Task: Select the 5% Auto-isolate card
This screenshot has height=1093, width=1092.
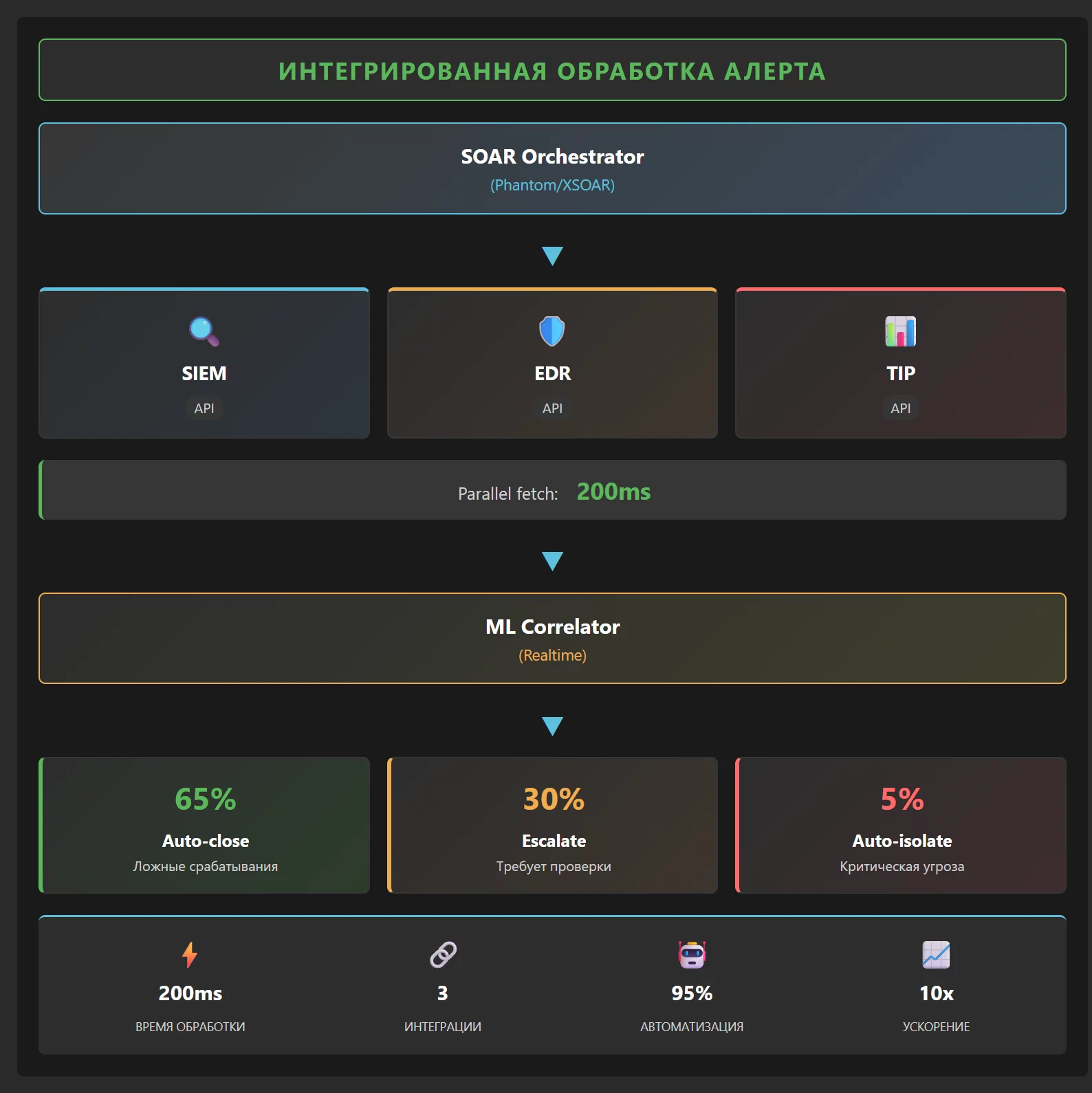Action: click(901, 826)
